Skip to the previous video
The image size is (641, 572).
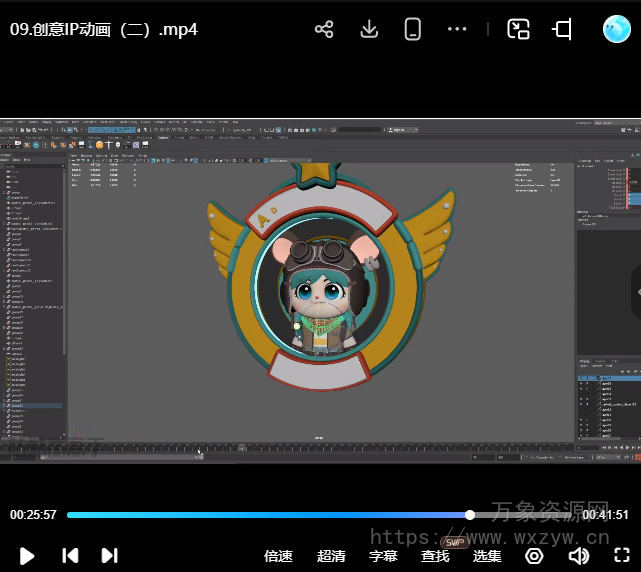pyautogui.click(x=70, y=555)
